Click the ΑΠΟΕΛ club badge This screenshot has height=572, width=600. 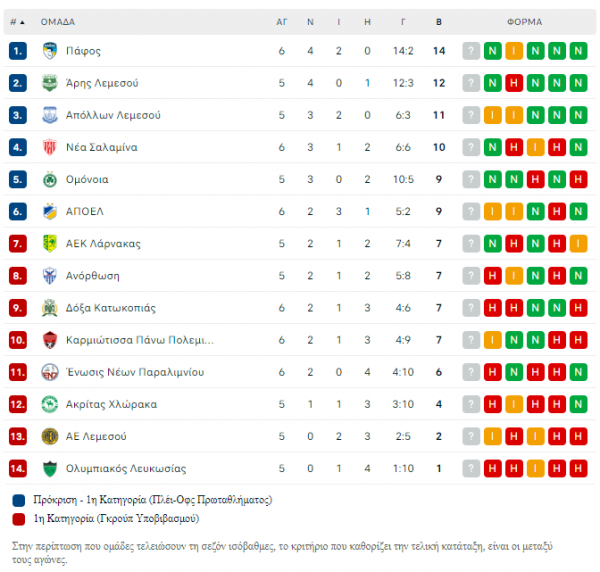point(50,212)
